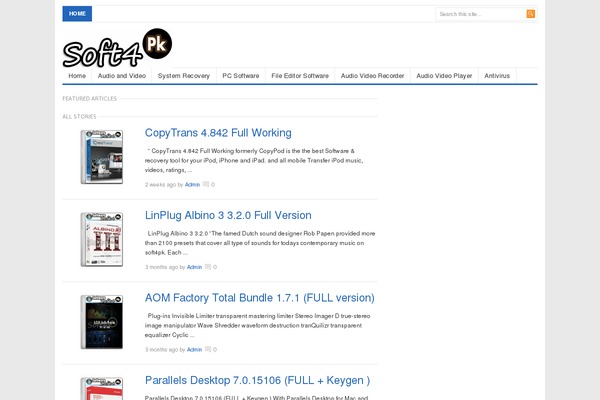The image size is (600, 400).
Task: Open the AOM Factory Total Bundle 1.7.1 article
Action: [x=259, y=298]
